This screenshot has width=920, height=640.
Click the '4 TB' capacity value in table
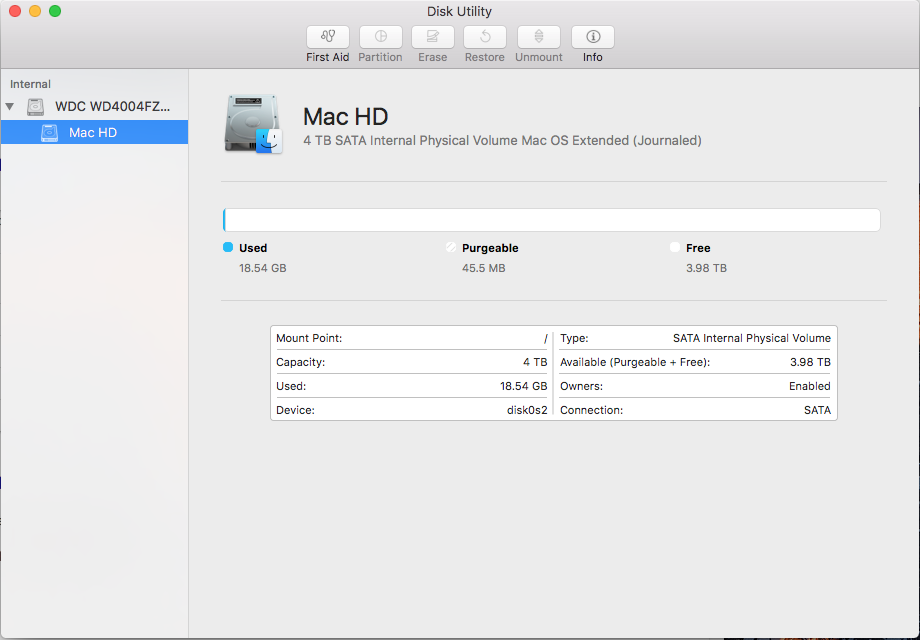pyautogui.click(x=535, y=363)
